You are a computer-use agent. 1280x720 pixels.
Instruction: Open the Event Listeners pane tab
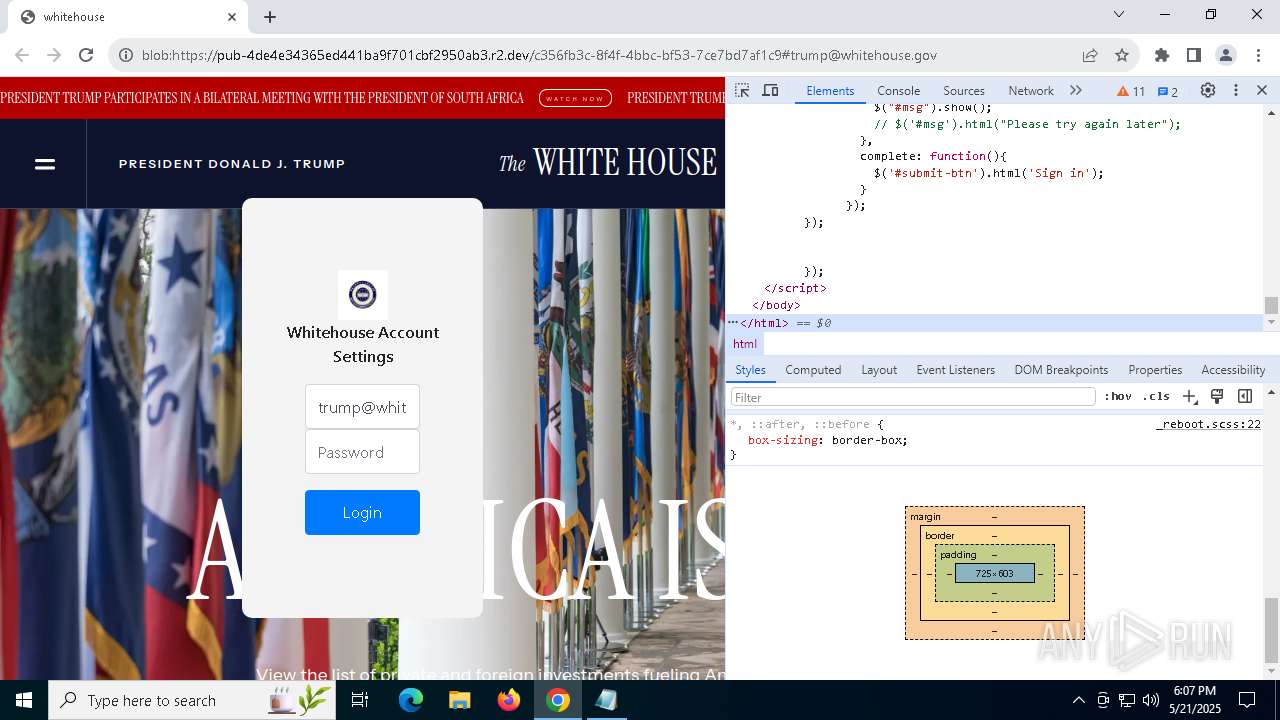tap(955, 369)
